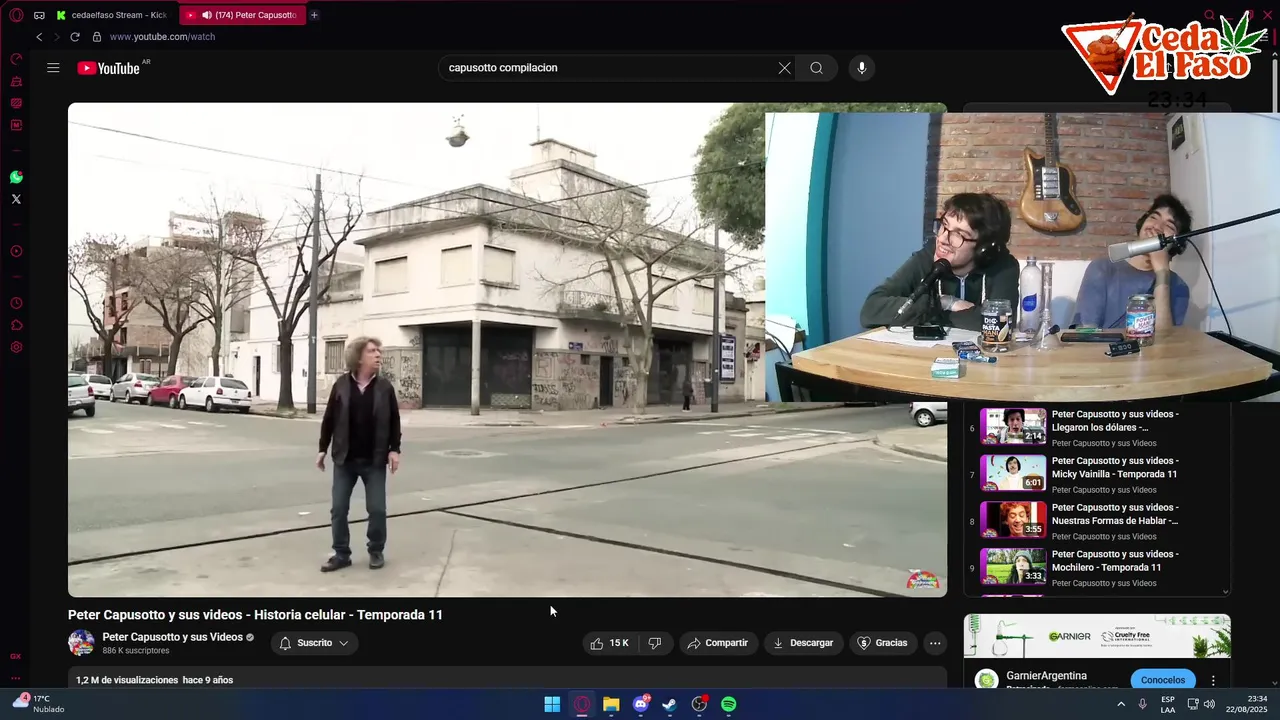Click the boxed M icon in sidebar
Screen dimensions: 1280x720
[16, 125]
